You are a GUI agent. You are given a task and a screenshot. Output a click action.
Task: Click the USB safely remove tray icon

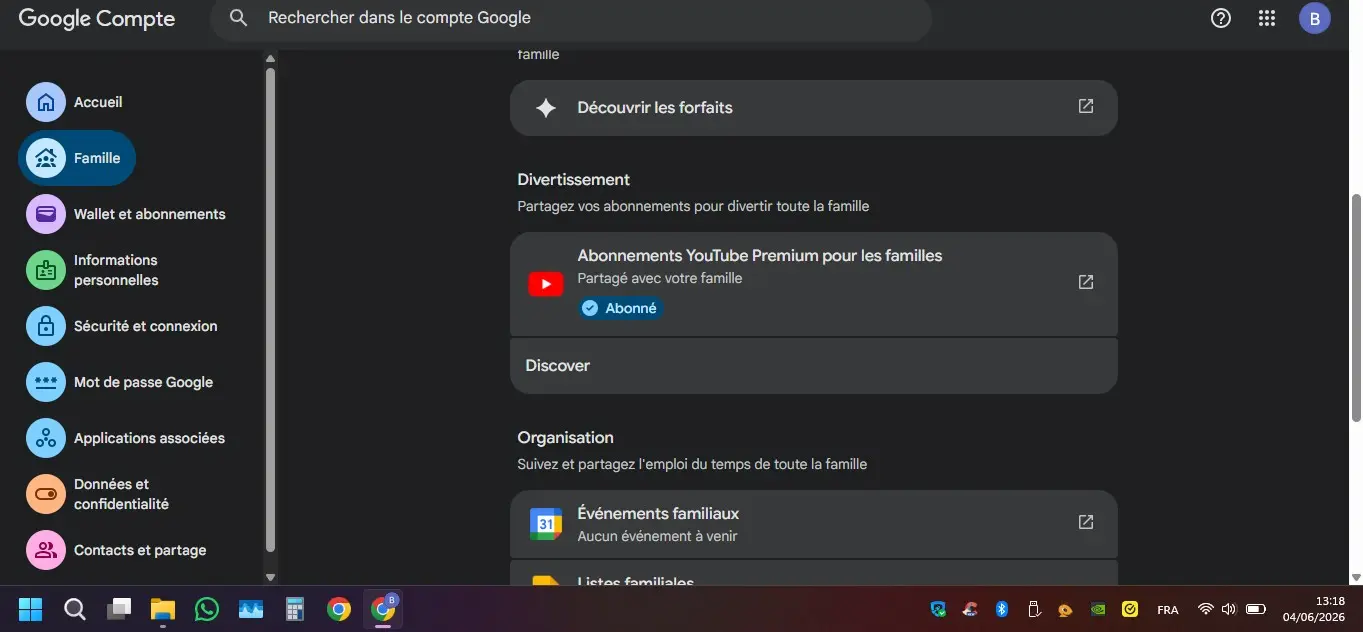tap(1035, 609)
